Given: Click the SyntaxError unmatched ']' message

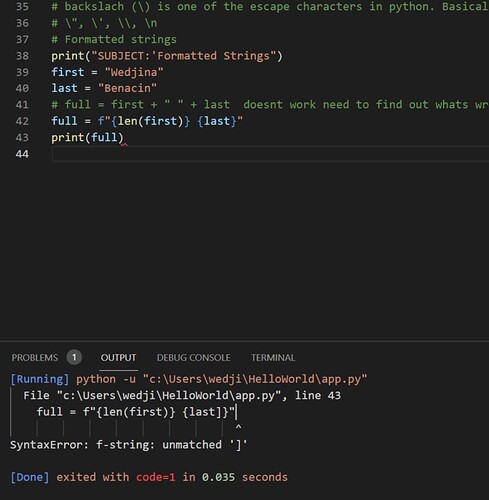Looking at the screenshot, I should [129, 445].
